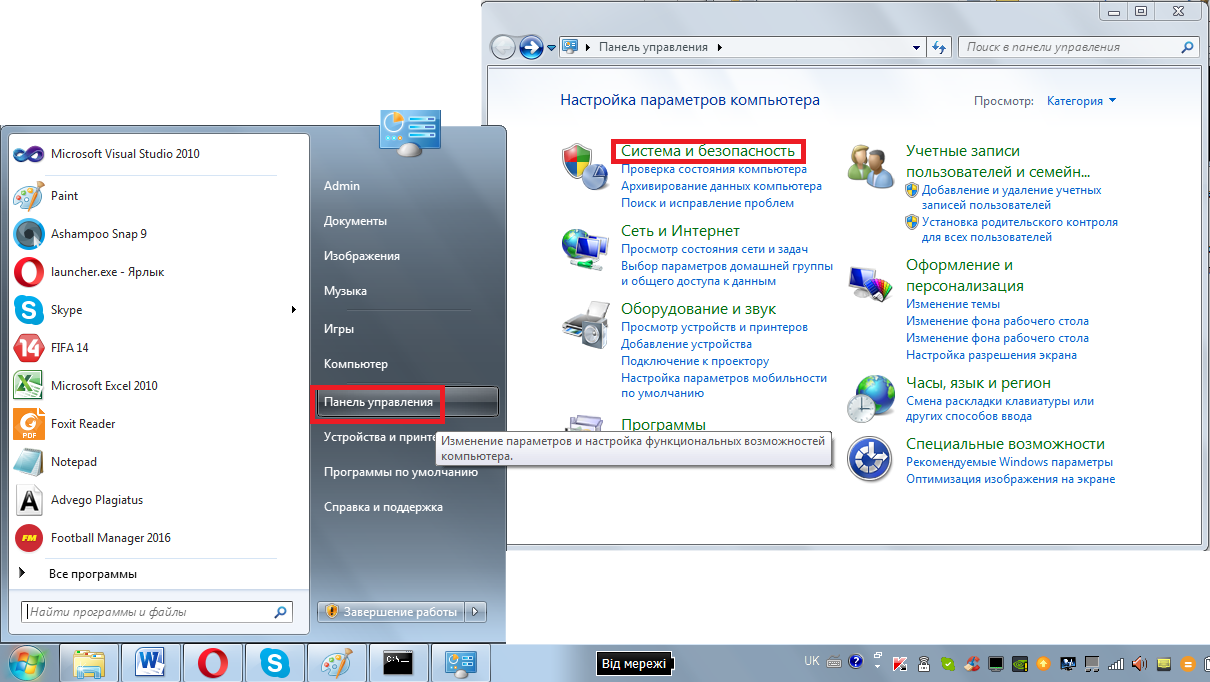The image size is (1210, 682).
Task: Click Архивирование данных компьютера link
Action: point(721,186)
